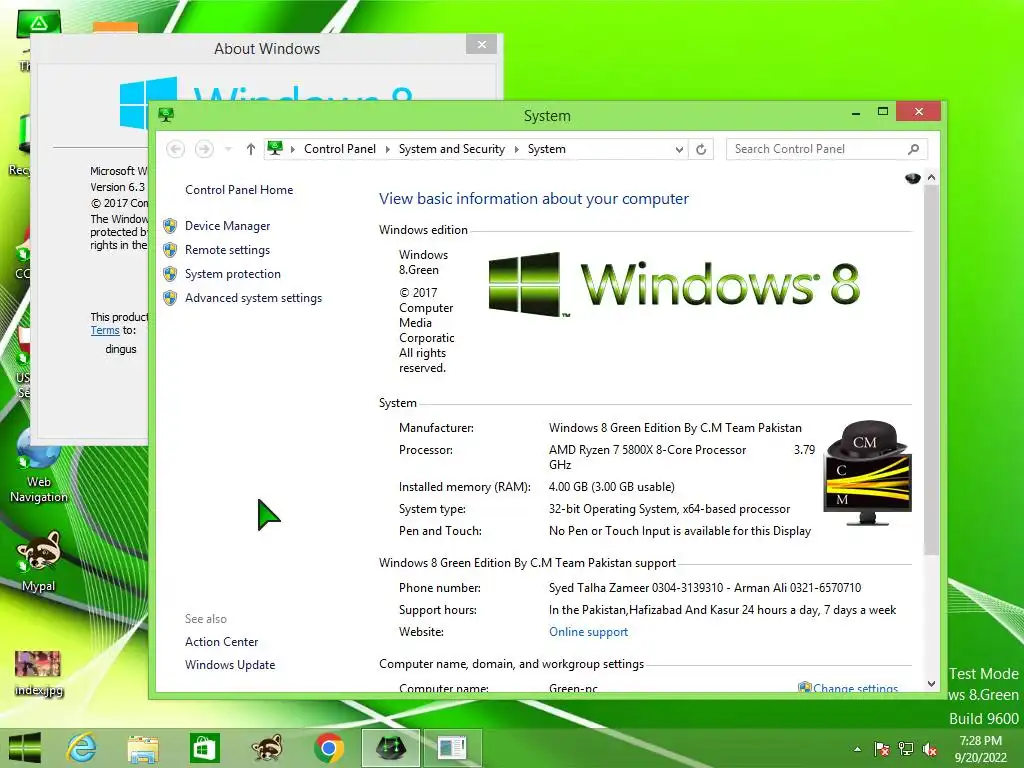This screenshot has width=1024, height=768.
Task: Refresh the System window
Action: pyautogui.click(x=701, y=150)
